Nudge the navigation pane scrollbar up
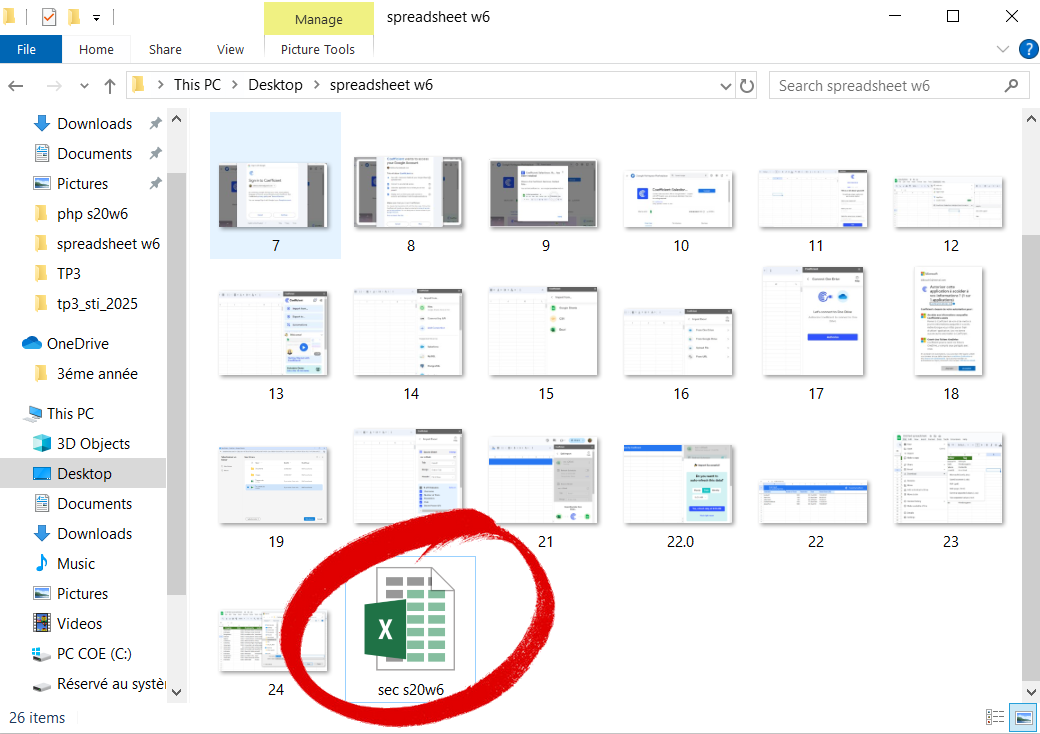The width and height of the screenshot is (1040, 734). [x=176, y=119]
